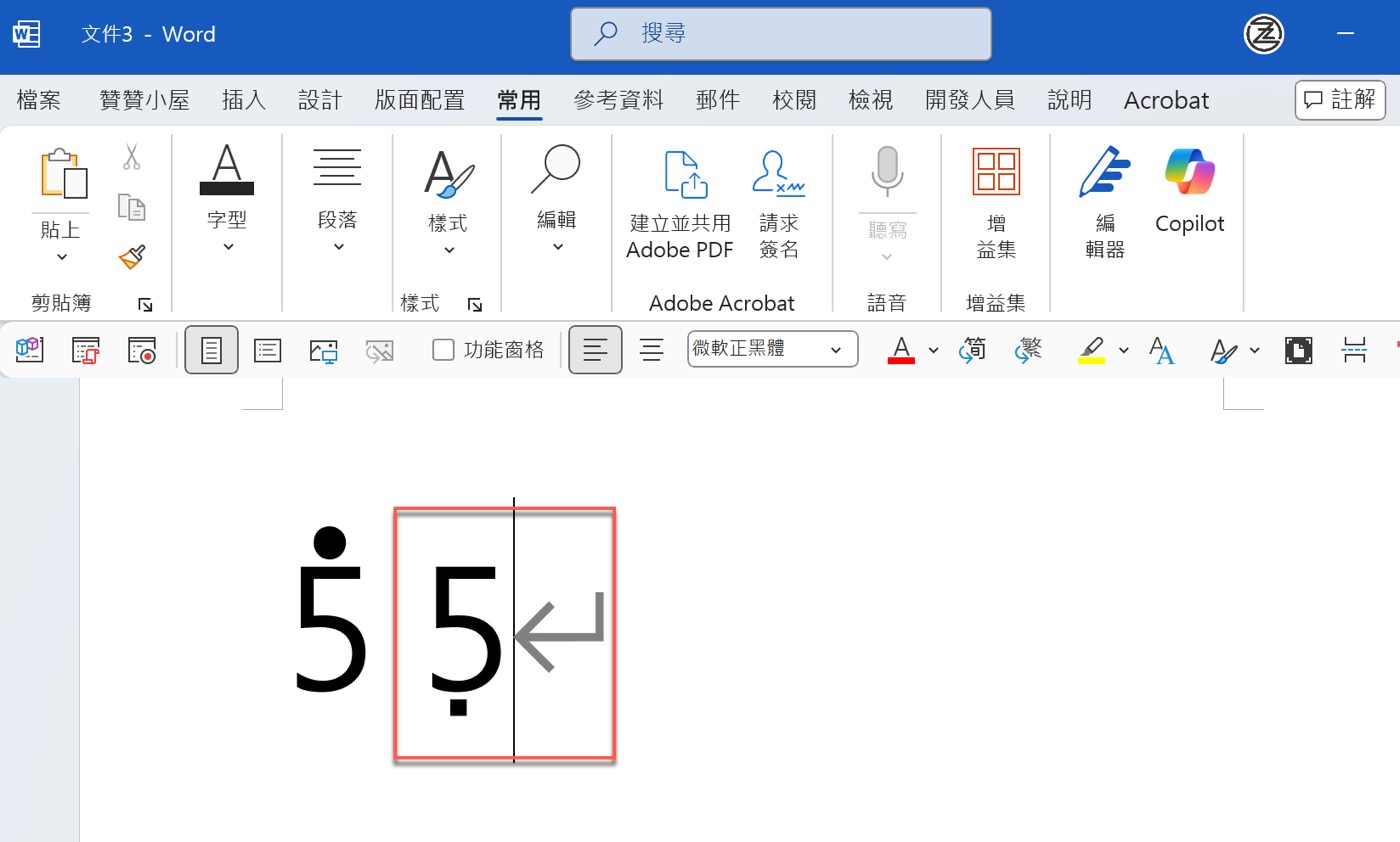This screenshot has width=1400, height=842.
Task: Click the second quick toolbar icon with red mark
Action: pyautogui.click(x=86, y=350)
